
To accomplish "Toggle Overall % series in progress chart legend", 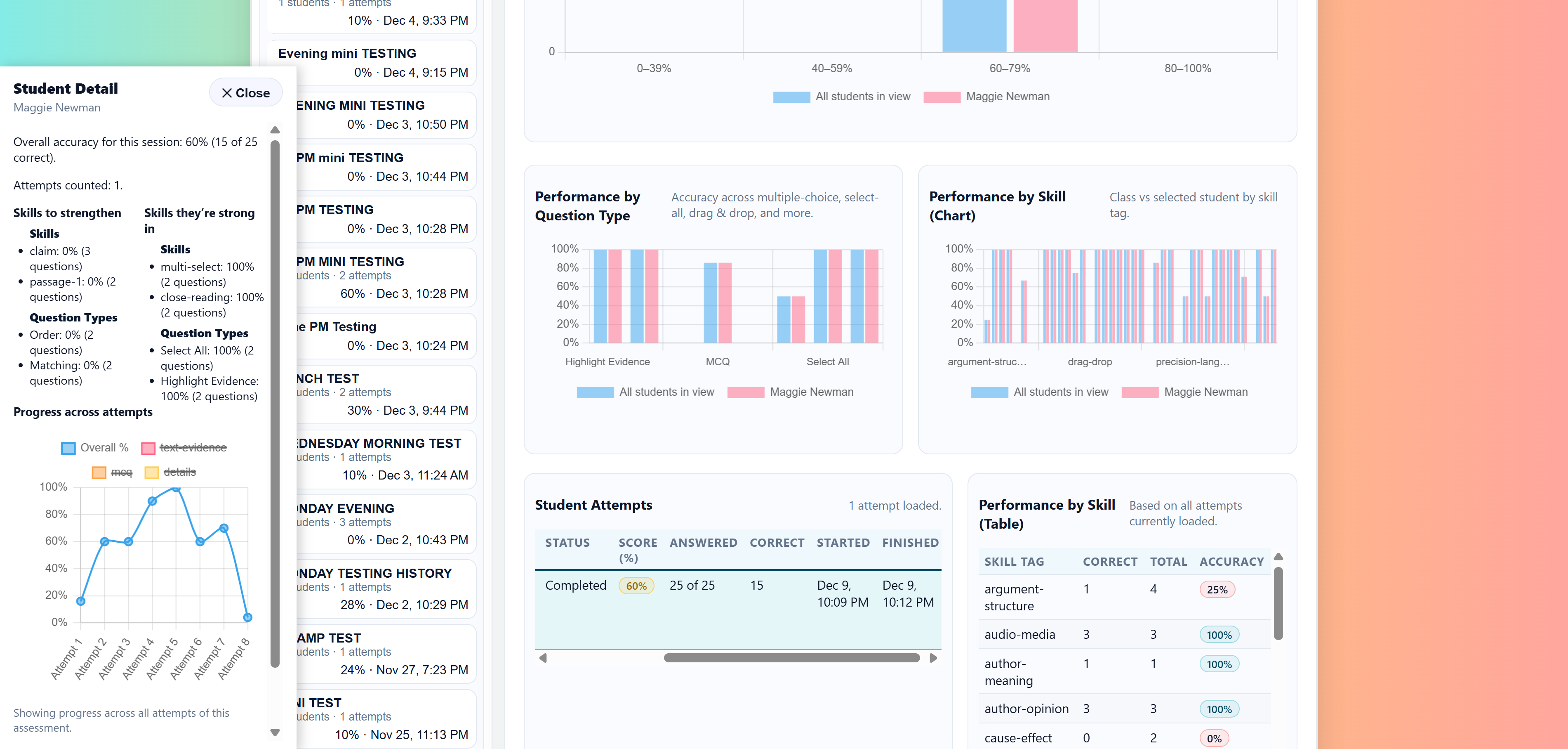I will pos(95,448).
